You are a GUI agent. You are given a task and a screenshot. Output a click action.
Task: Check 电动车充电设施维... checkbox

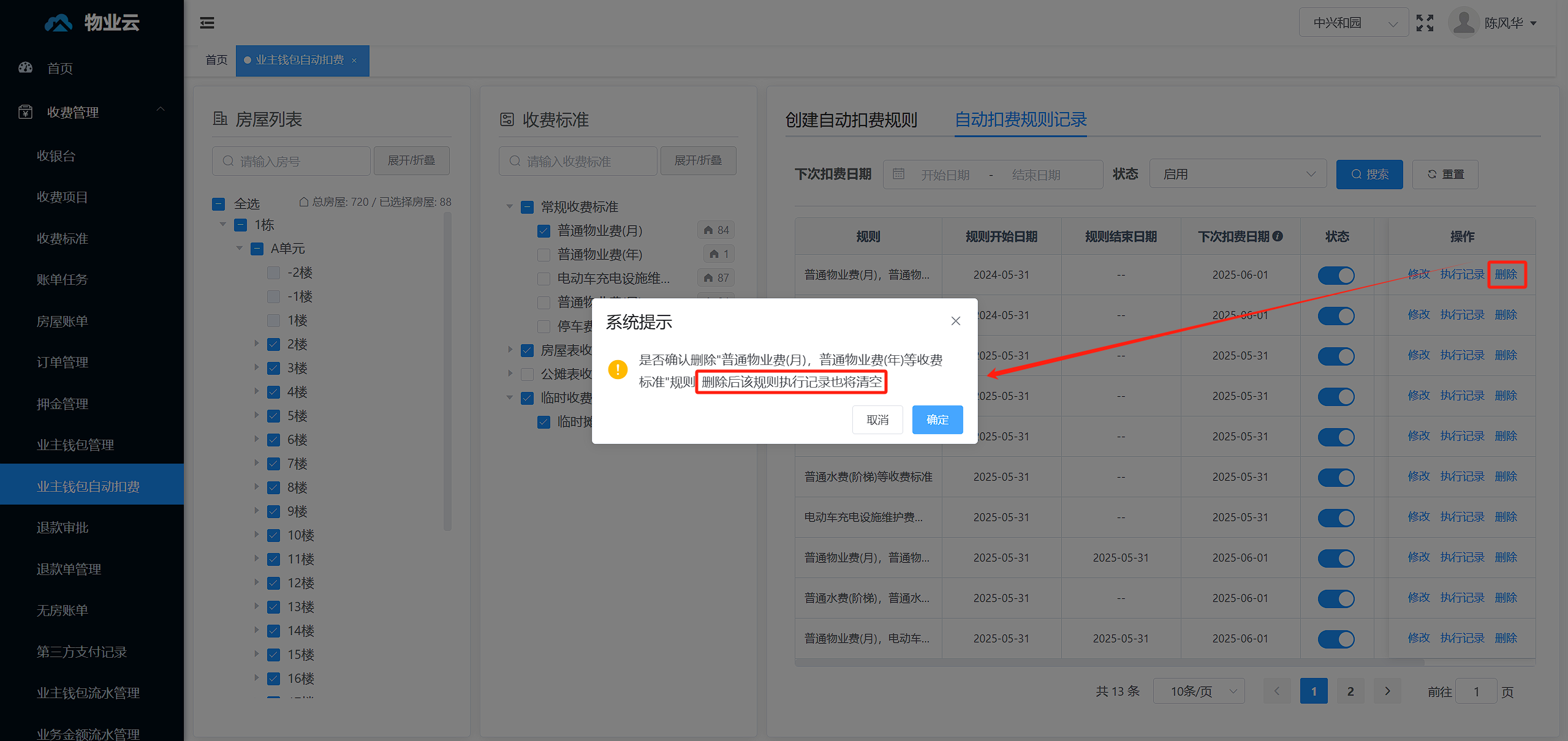543,279
